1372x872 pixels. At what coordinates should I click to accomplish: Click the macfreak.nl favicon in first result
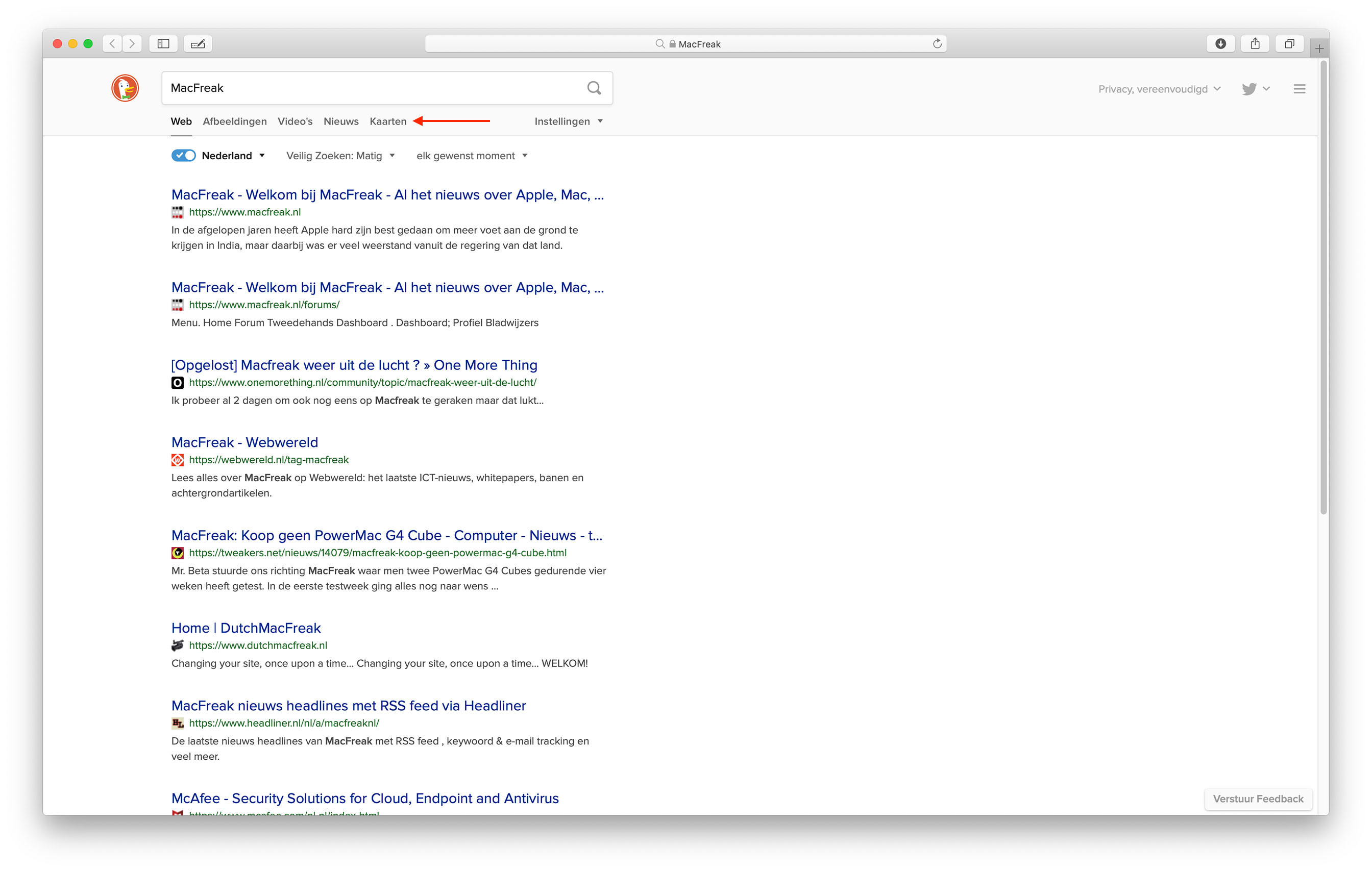pos(178,212)
